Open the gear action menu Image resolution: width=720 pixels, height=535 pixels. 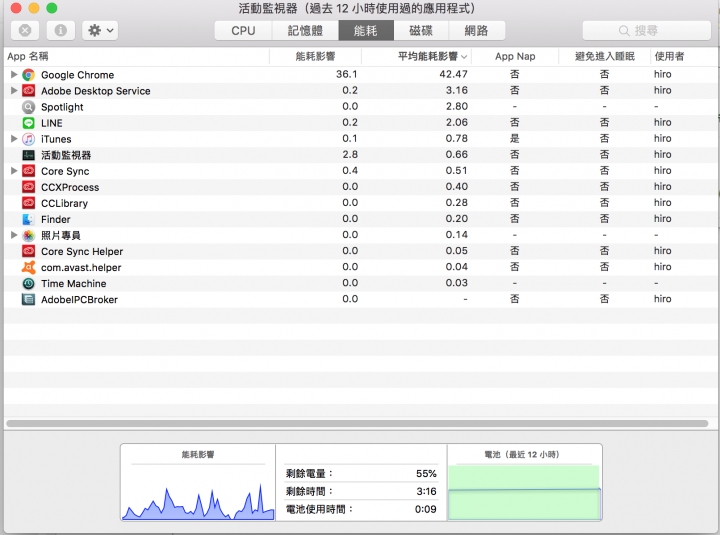tap(100, 30)
